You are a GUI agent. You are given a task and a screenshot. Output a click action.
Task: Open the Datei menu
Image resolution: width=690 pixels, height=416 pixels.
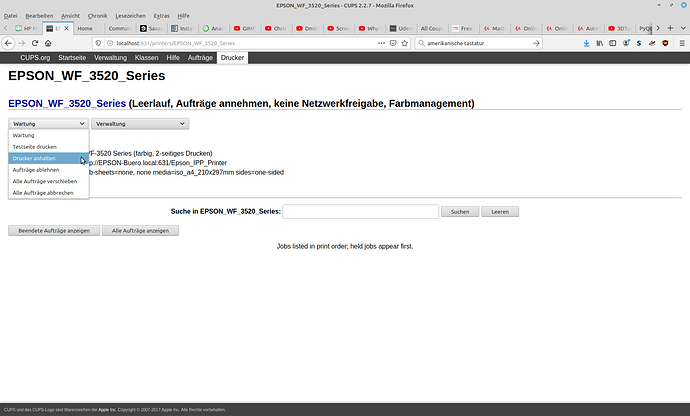point(11,16)
